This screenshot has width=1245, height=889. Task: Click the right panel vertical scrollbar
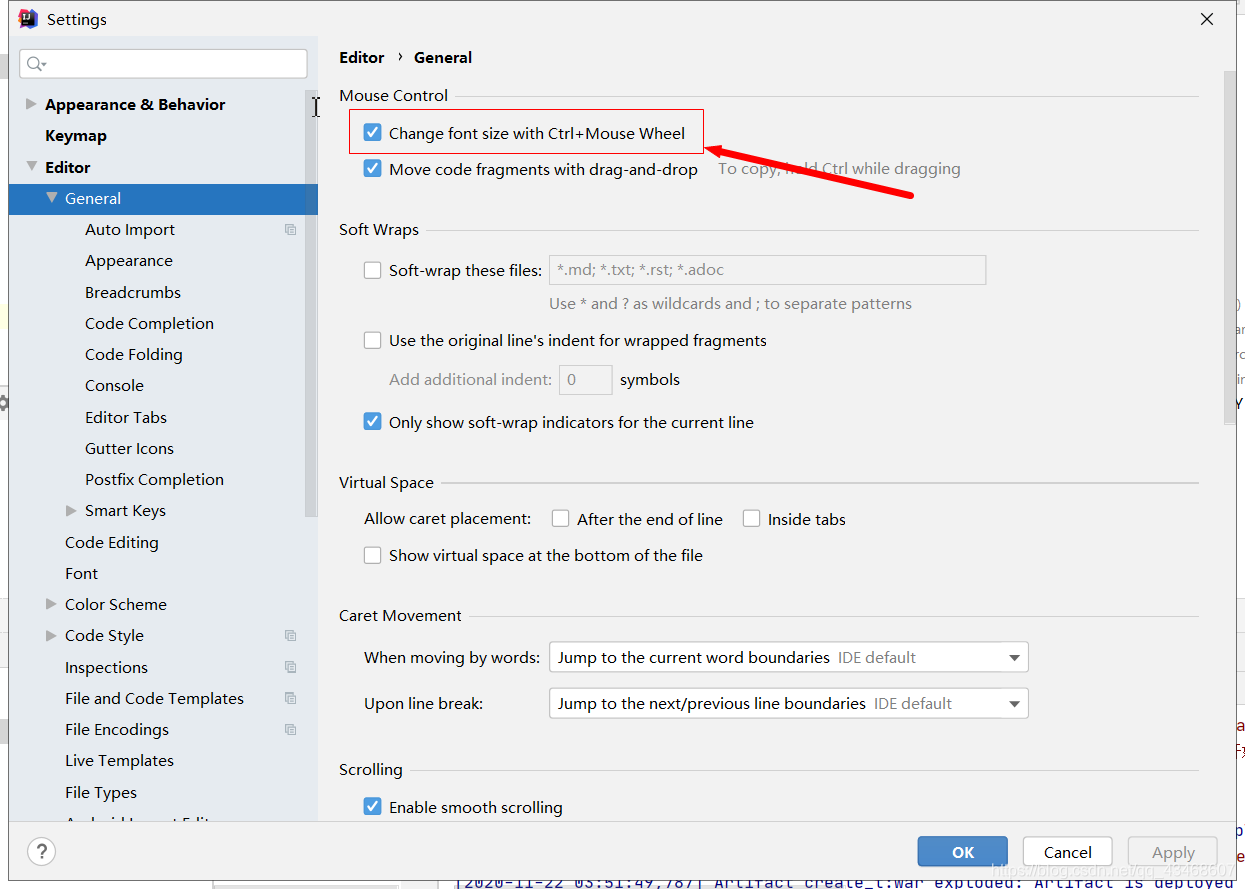point(1230,248)
